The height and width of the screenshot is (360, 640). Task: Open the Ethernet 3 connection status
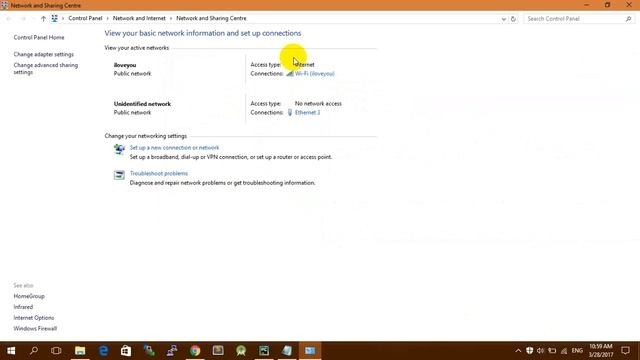(307, 113)
